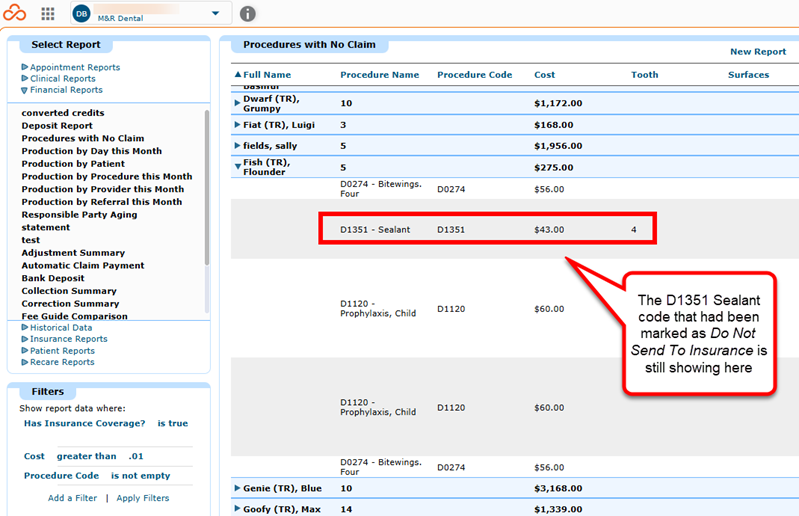Image resolution: width=799 pixels, height=516 pixels.
Task: Click Add a Filter link
Action: point(72,498)
